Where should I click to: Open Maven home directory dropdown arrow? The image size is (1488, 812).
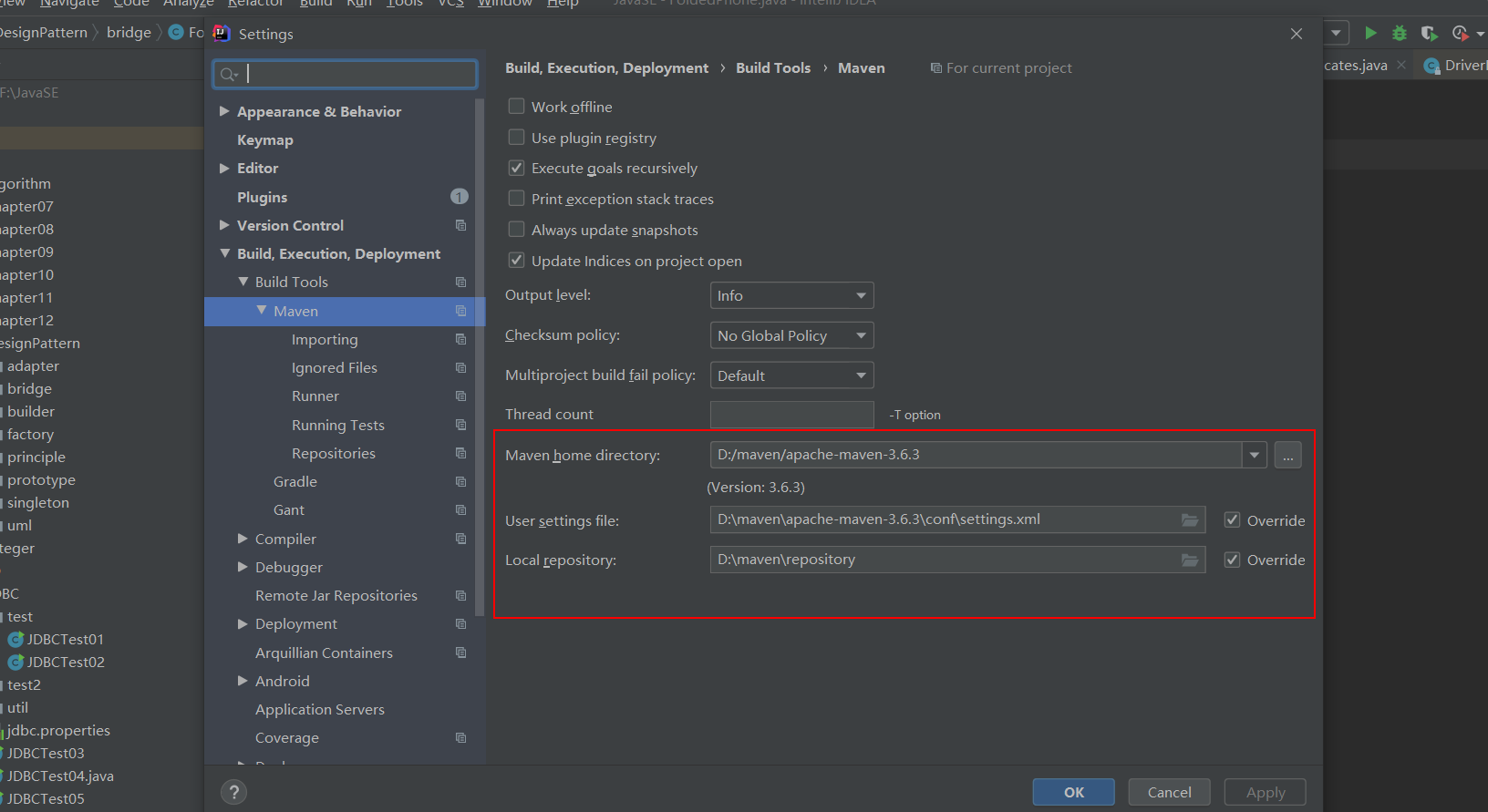pos(1255,455)
